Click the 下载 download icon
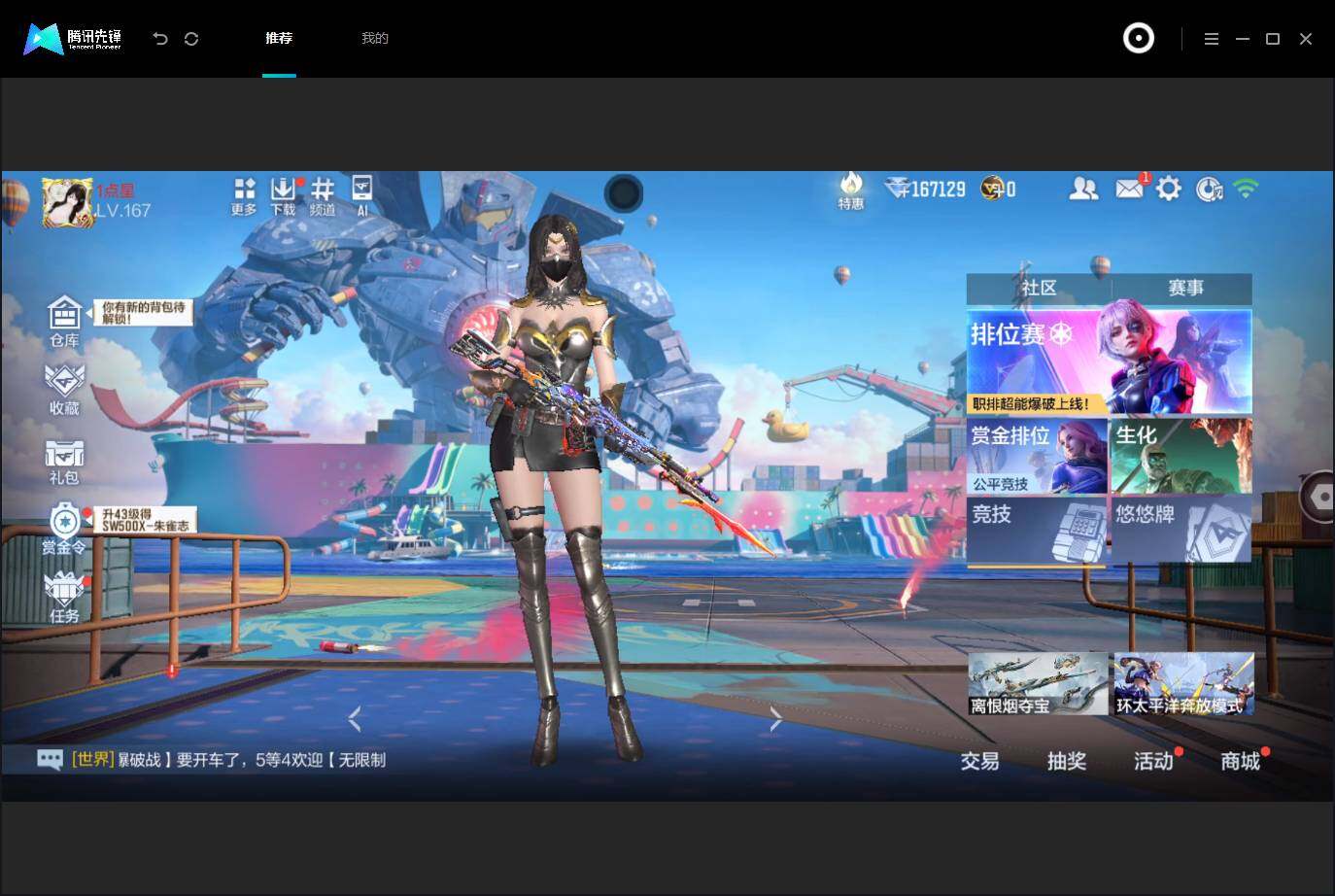 (x=283, y=195)
